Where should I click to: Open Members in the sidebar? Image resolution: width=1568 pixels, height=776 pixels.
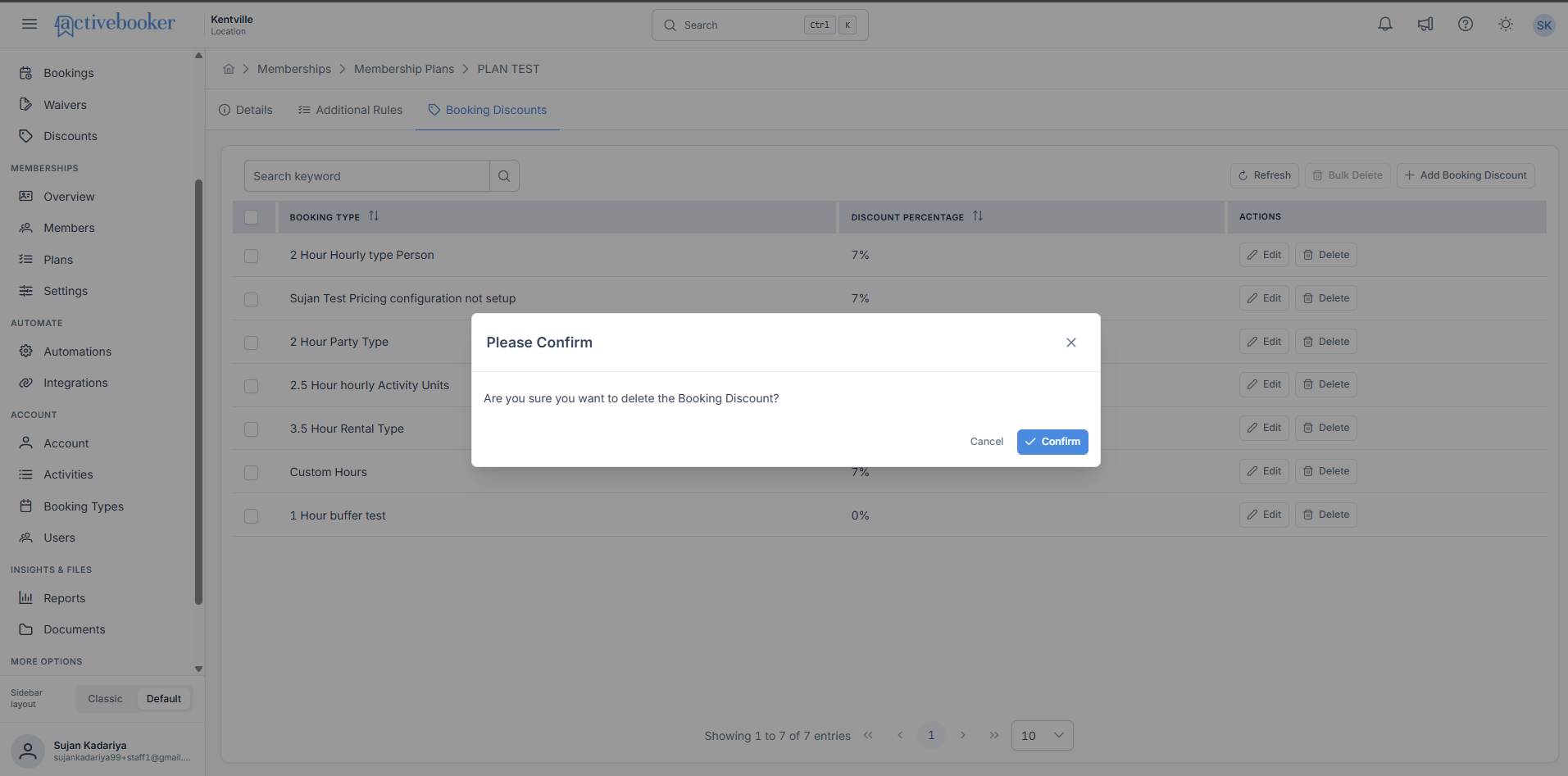69,228
